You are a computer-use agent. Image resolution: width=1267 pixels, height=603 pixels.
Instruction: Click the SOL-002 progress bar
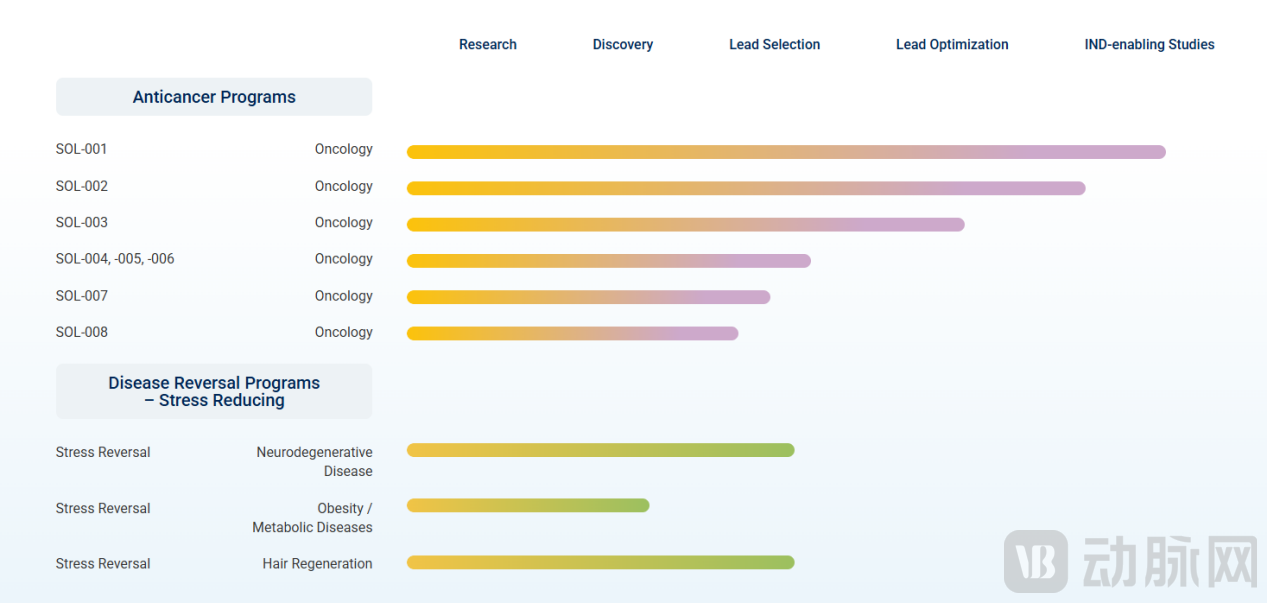point(746,188)
